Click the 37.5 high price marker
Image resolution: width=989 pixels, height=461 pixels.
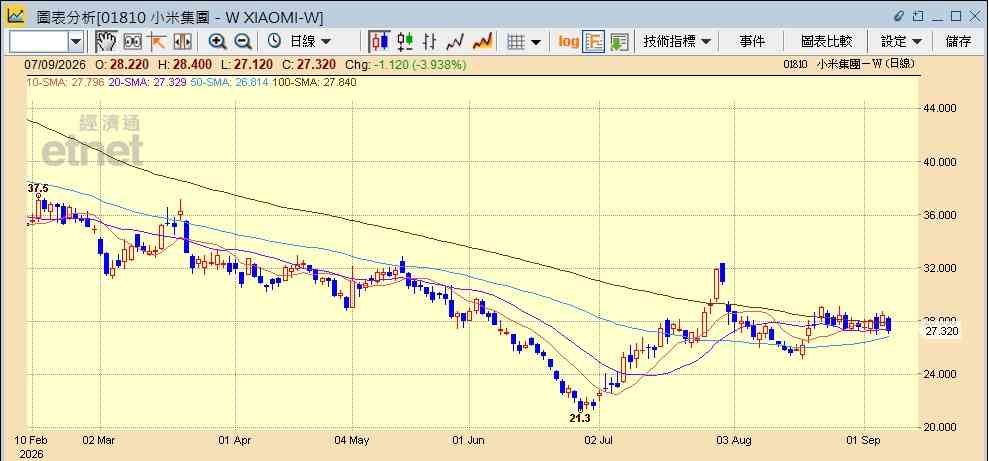tap(38, 188)
